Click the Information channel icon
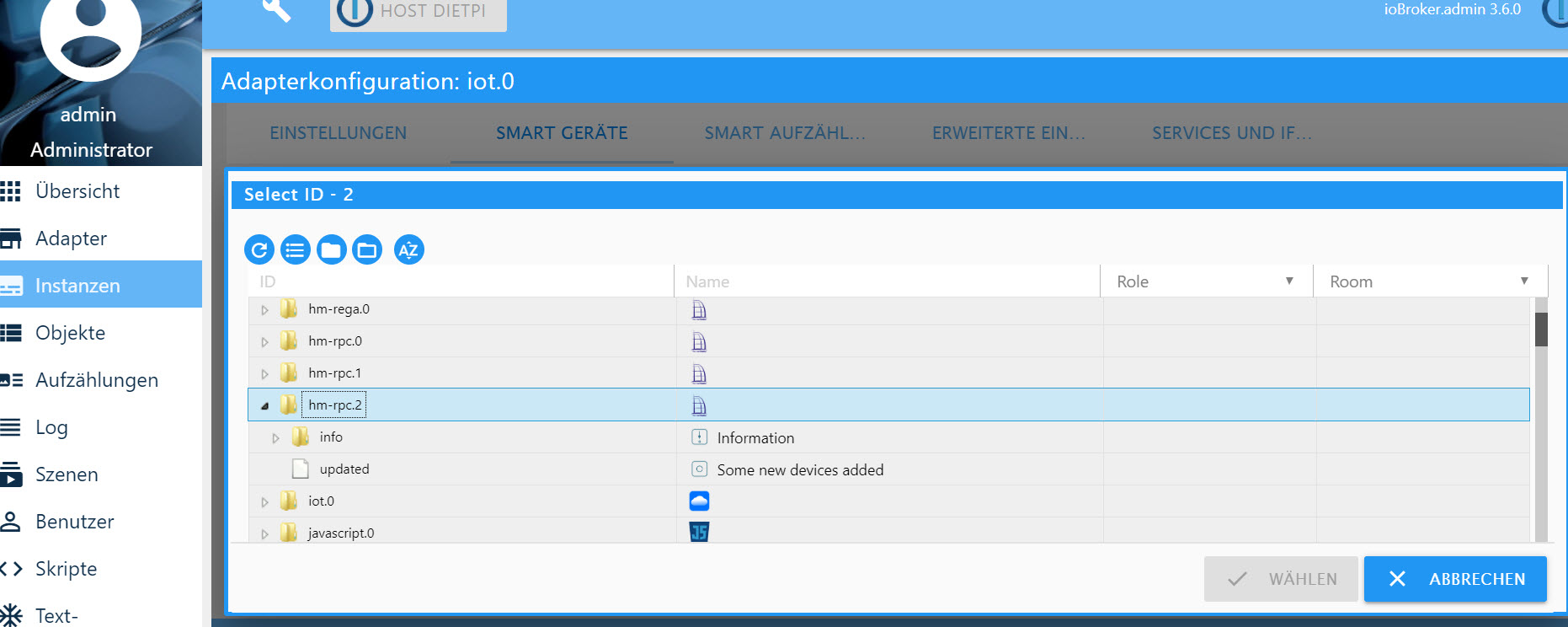Screen dimensions: 1568x627 click(x=699, y=437)
